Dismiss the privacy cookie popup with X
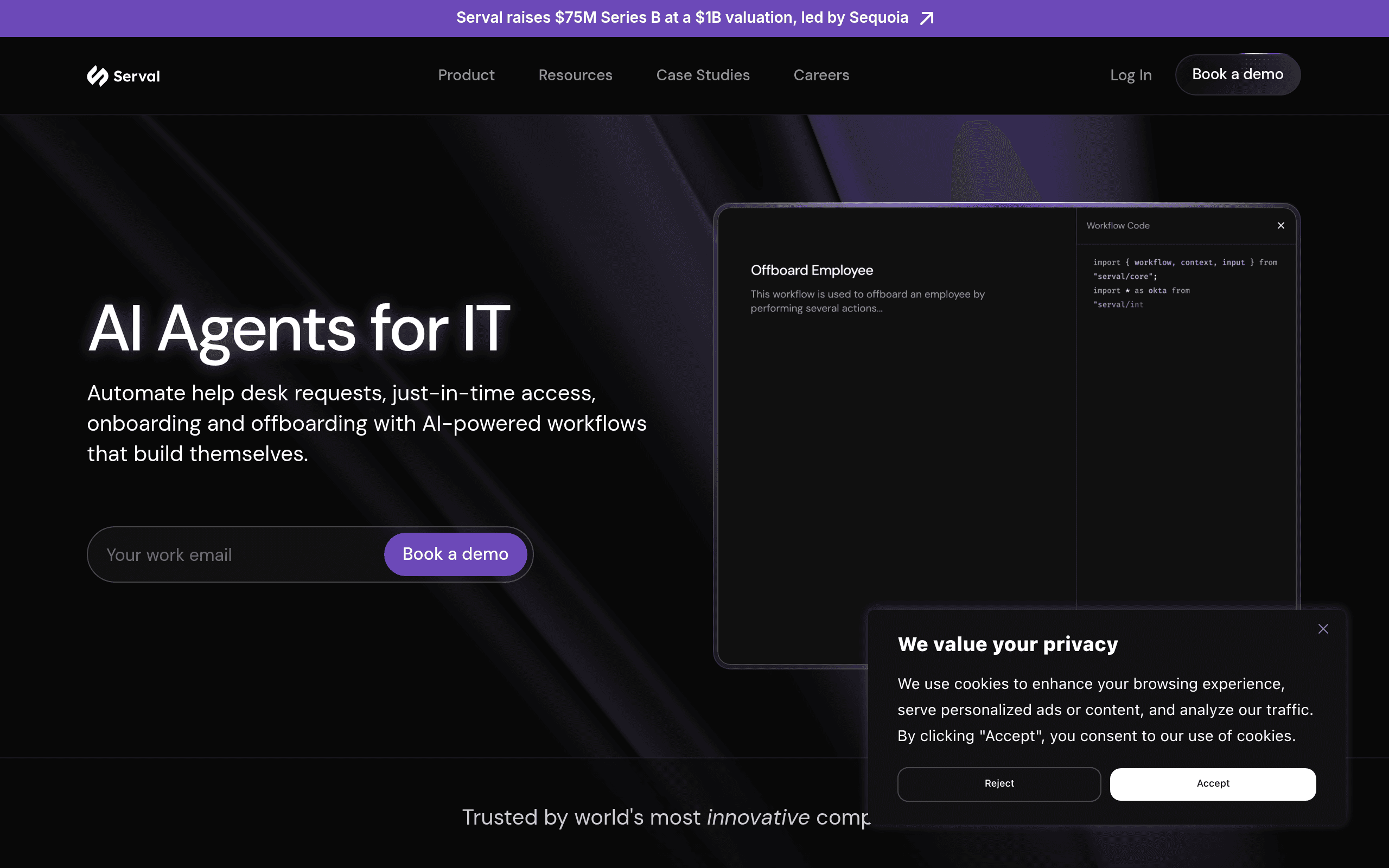 point(1323,629)
